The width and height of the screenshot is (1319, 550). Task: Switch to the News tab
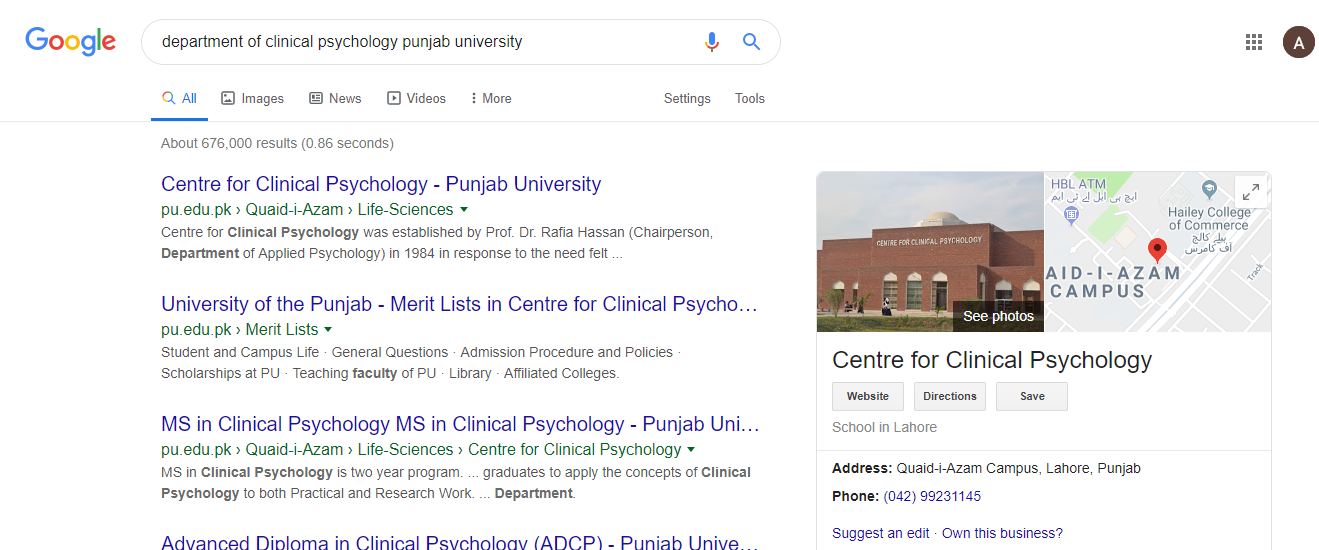[335, 98]
